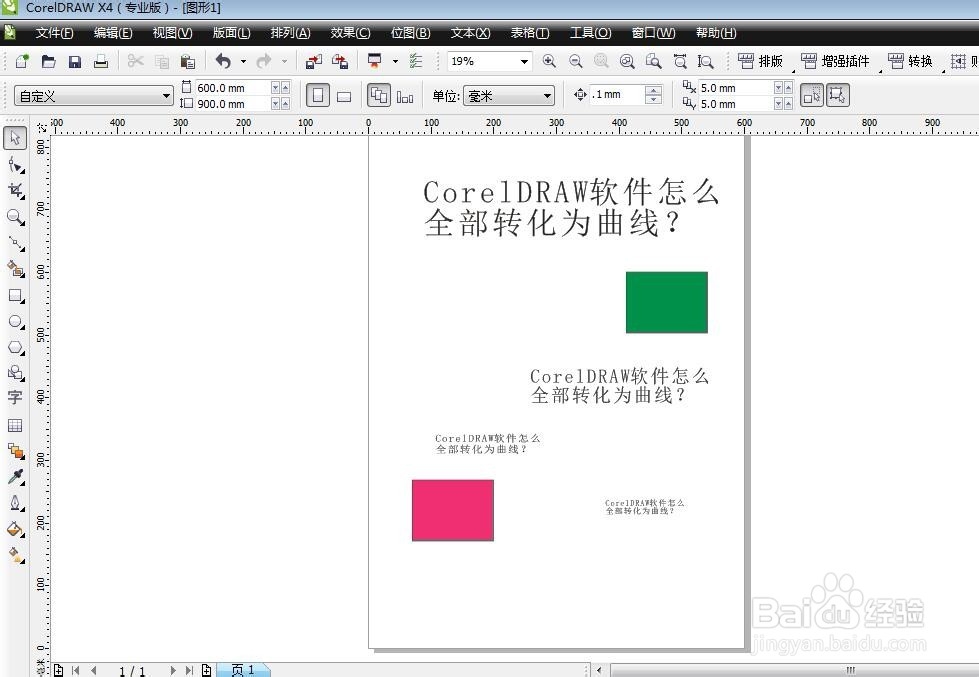Expand the Undo history dropdown arrow
Viewport: 979px width, 677px height.
point(243,61)
